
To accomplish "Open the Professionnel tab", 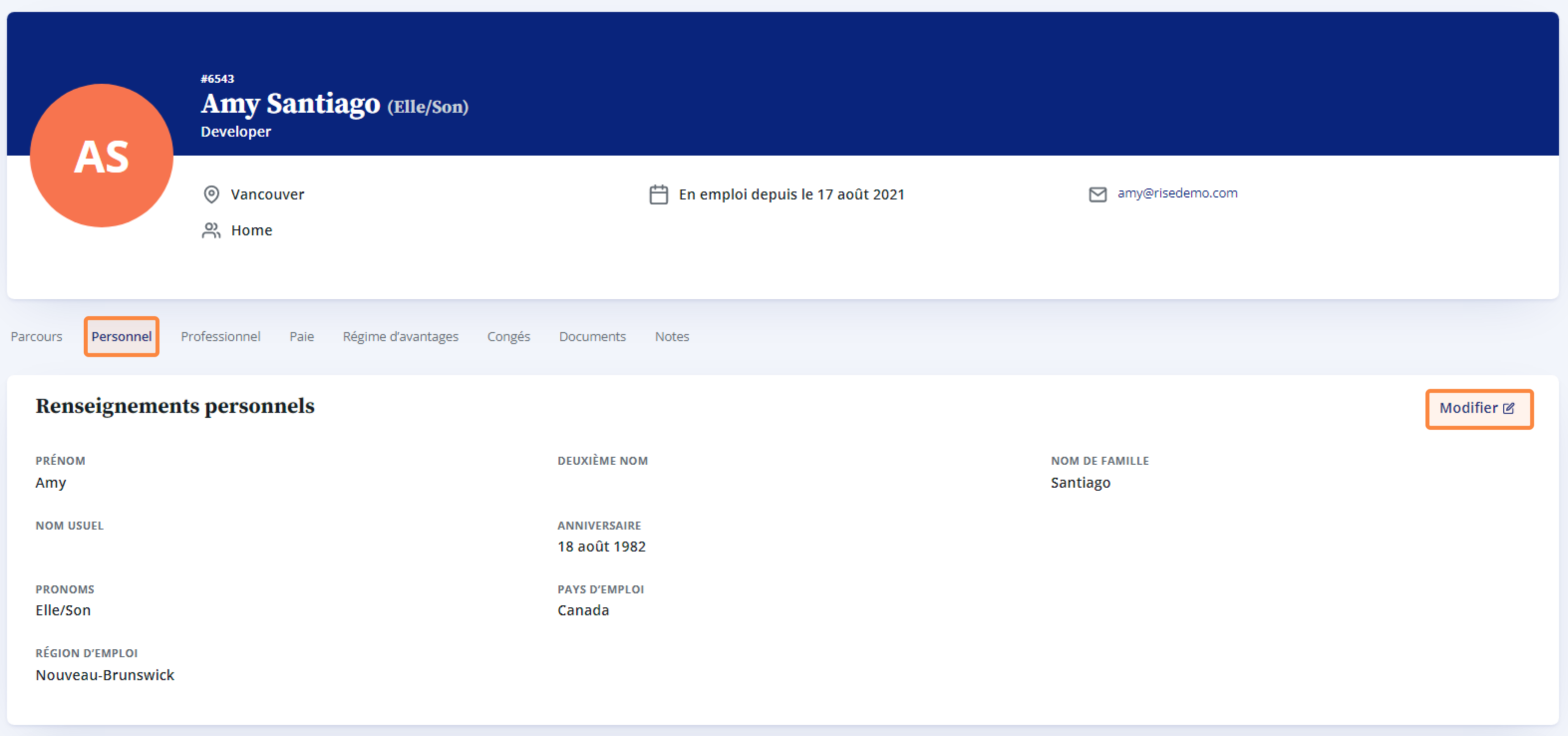I will click(220, 336).
